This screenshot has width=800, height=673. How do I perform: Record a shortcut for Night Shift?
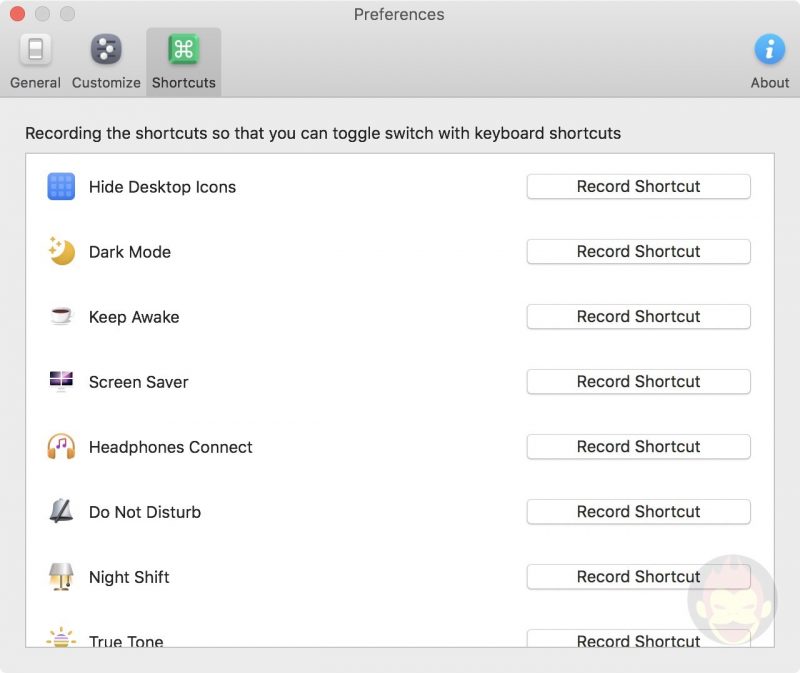(x=638, y=577)
